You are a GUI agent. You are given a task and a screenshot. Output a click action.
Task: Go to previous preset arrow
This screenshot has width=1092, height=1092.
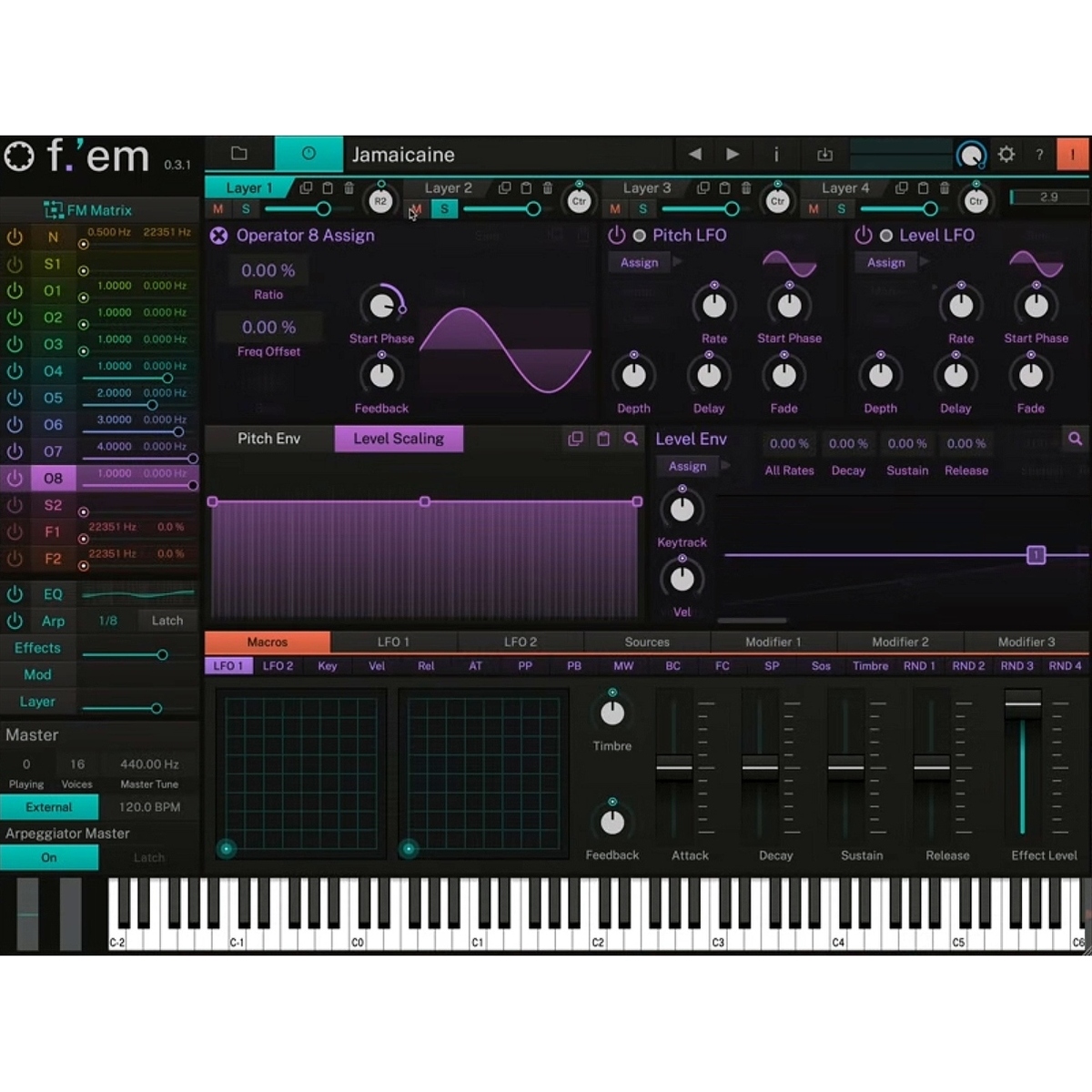(x=695, y=155)
